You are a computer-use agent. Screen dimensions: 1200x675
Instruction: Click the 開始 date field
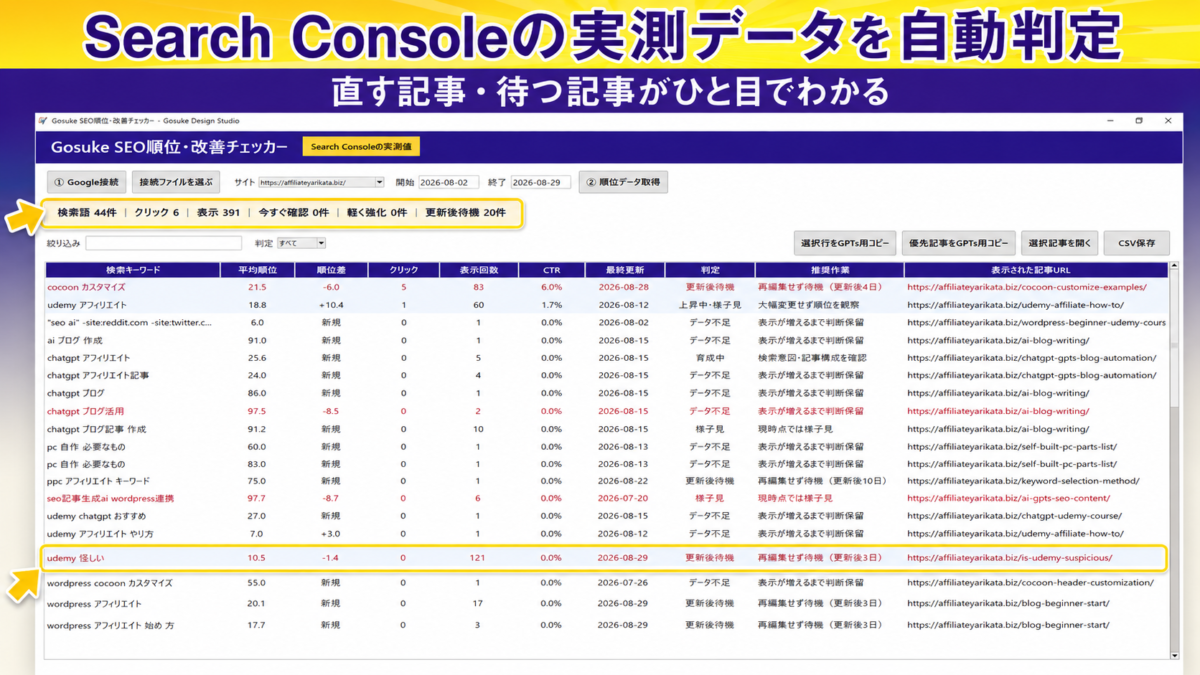(449, 183)
